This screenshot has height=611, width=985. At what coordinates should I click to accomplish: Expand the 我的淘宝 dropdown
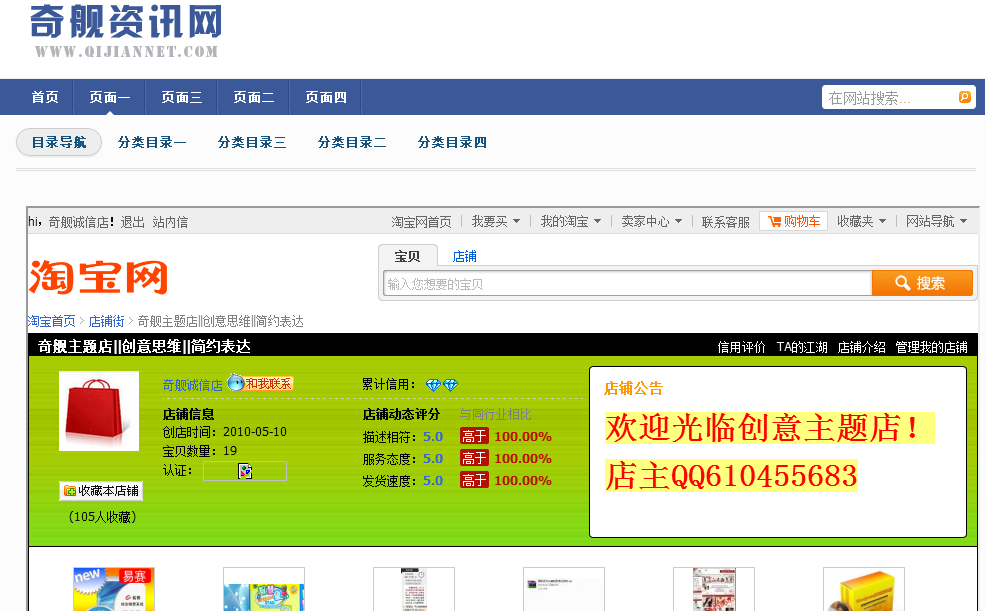click(x=570, y=222)
